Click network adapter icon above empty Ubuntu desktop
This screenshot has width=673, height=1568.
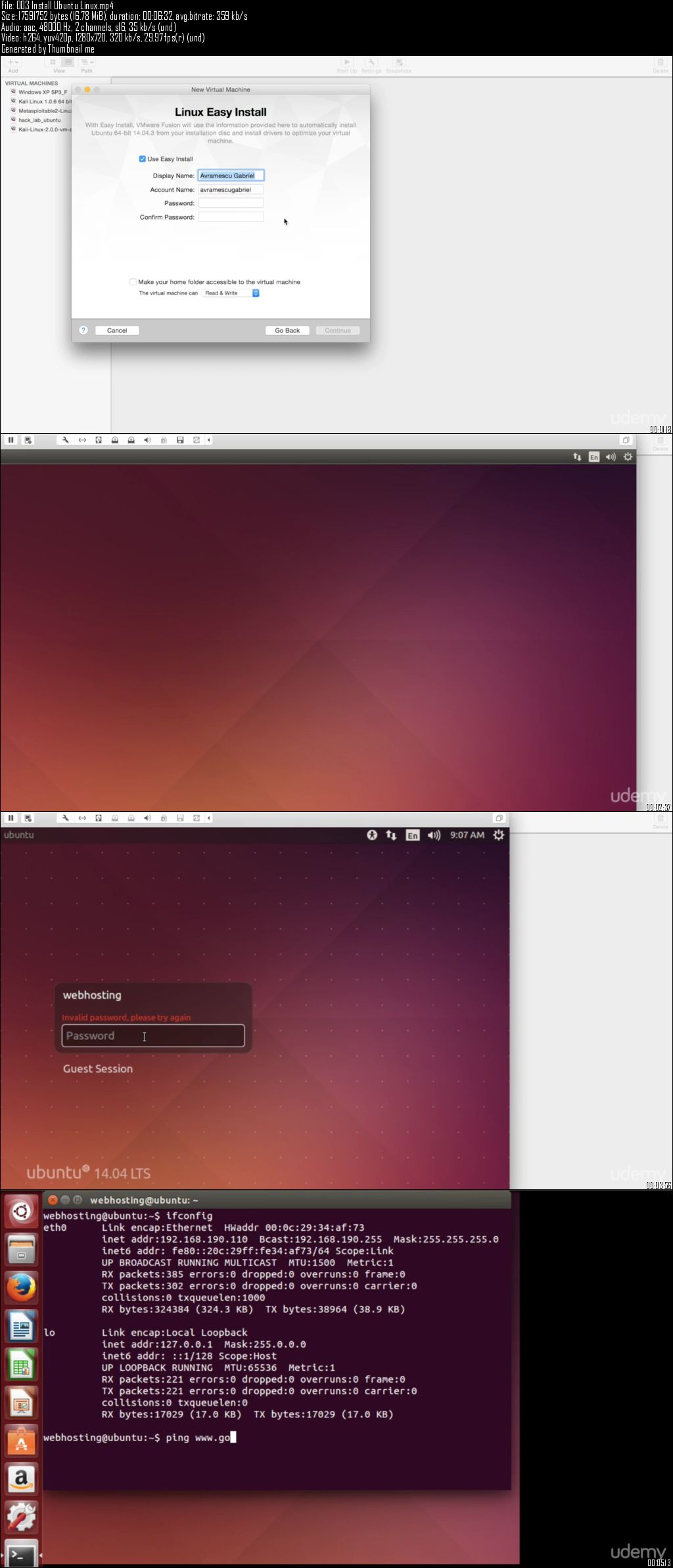point(82,440)
